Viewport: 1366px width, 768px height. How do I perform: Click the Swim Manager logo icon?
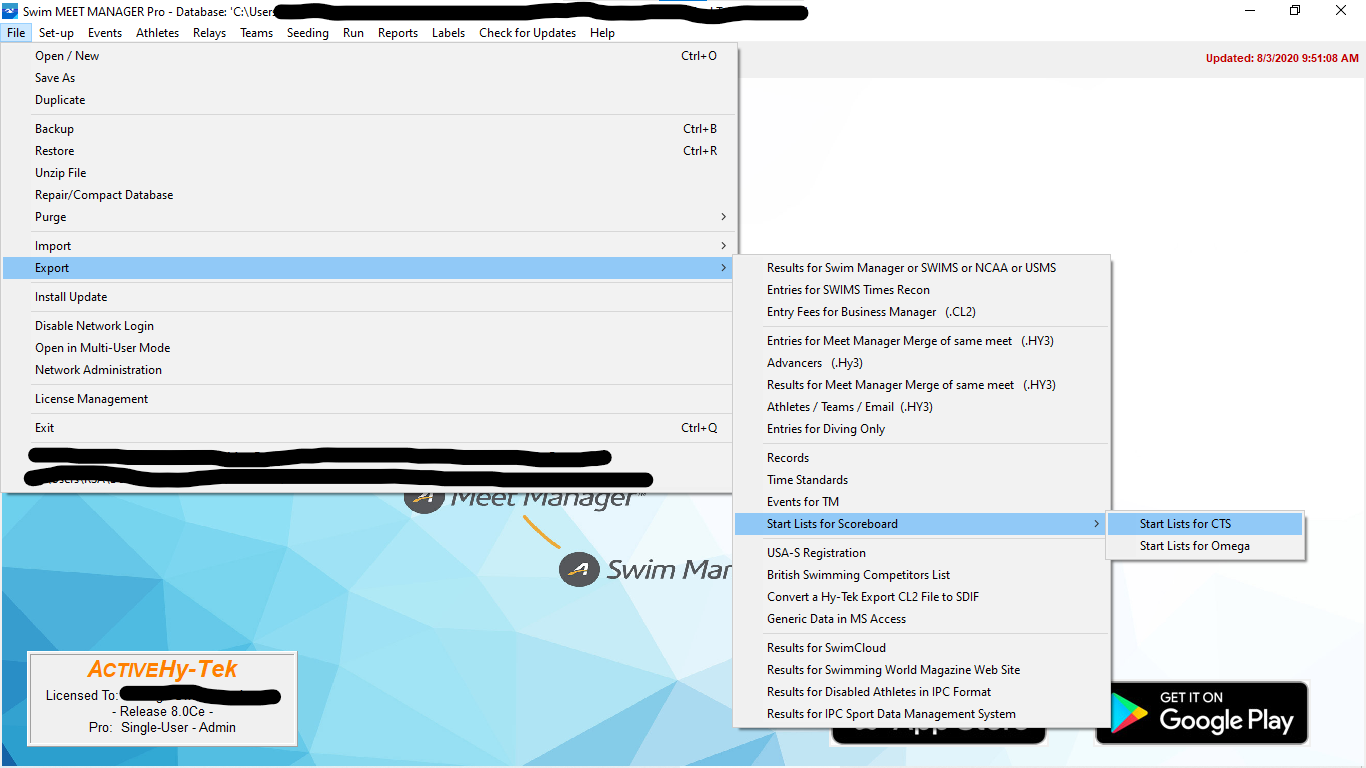(579, 569)
